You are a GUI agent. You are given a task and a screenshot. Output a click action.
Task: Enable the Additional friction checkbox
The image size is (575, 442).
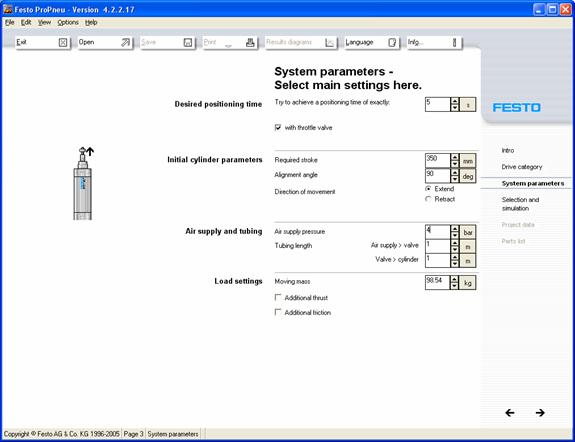pyautogui.click(x=278, y=312)
